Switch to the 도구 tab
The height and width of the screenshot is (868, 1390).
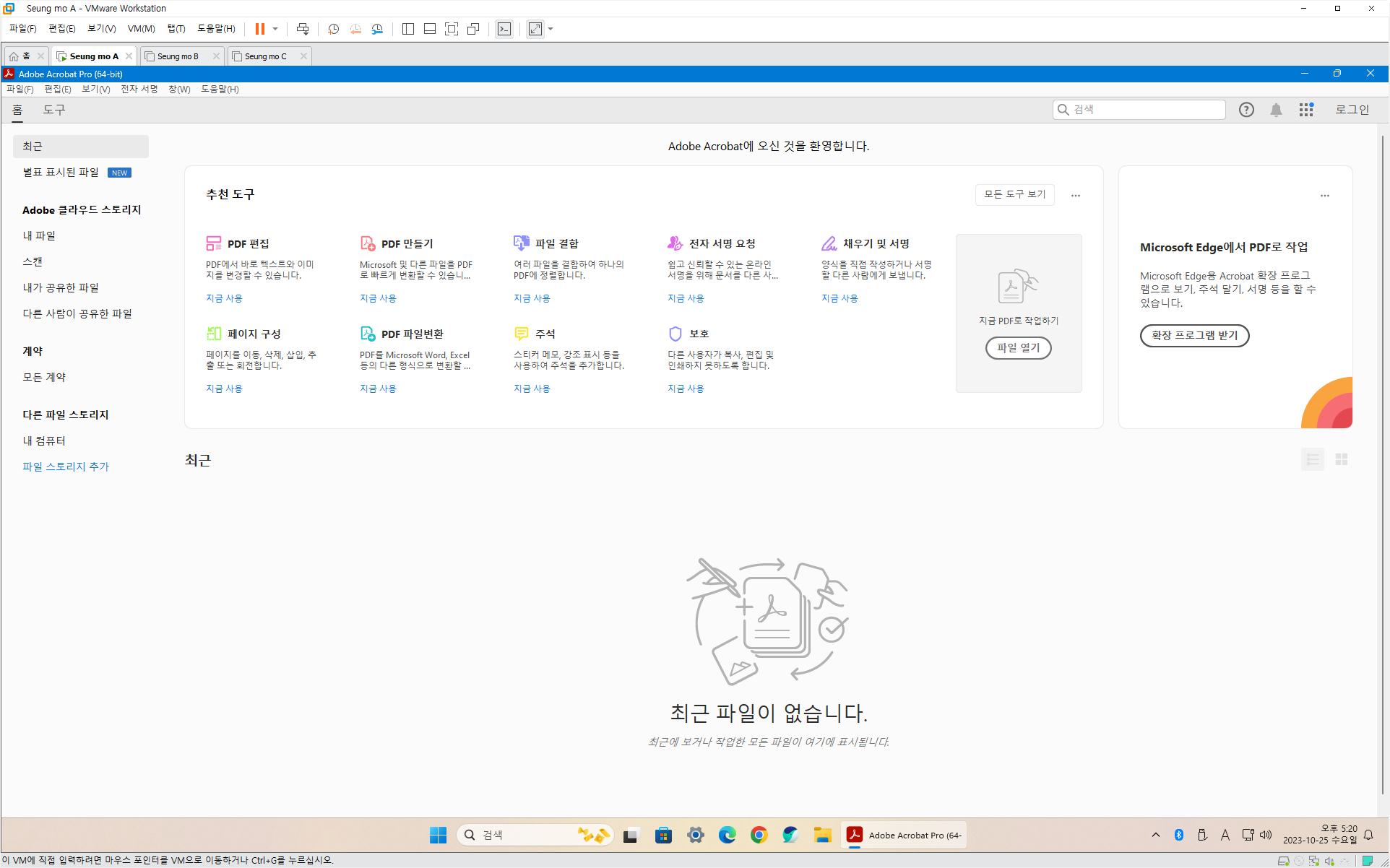click(x=54, y=110)
